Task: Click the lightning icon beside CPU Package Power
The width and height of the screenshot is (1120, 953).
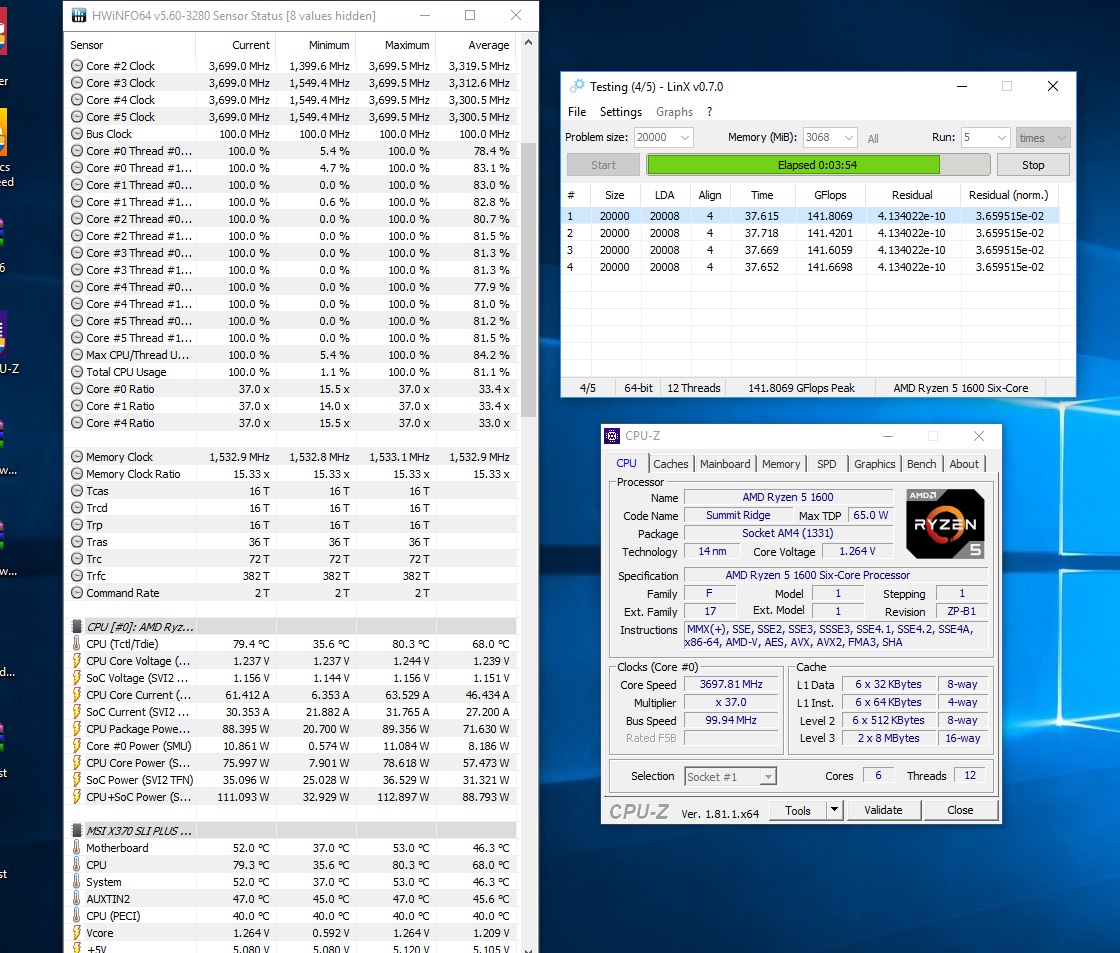Action: pos(76,729)
